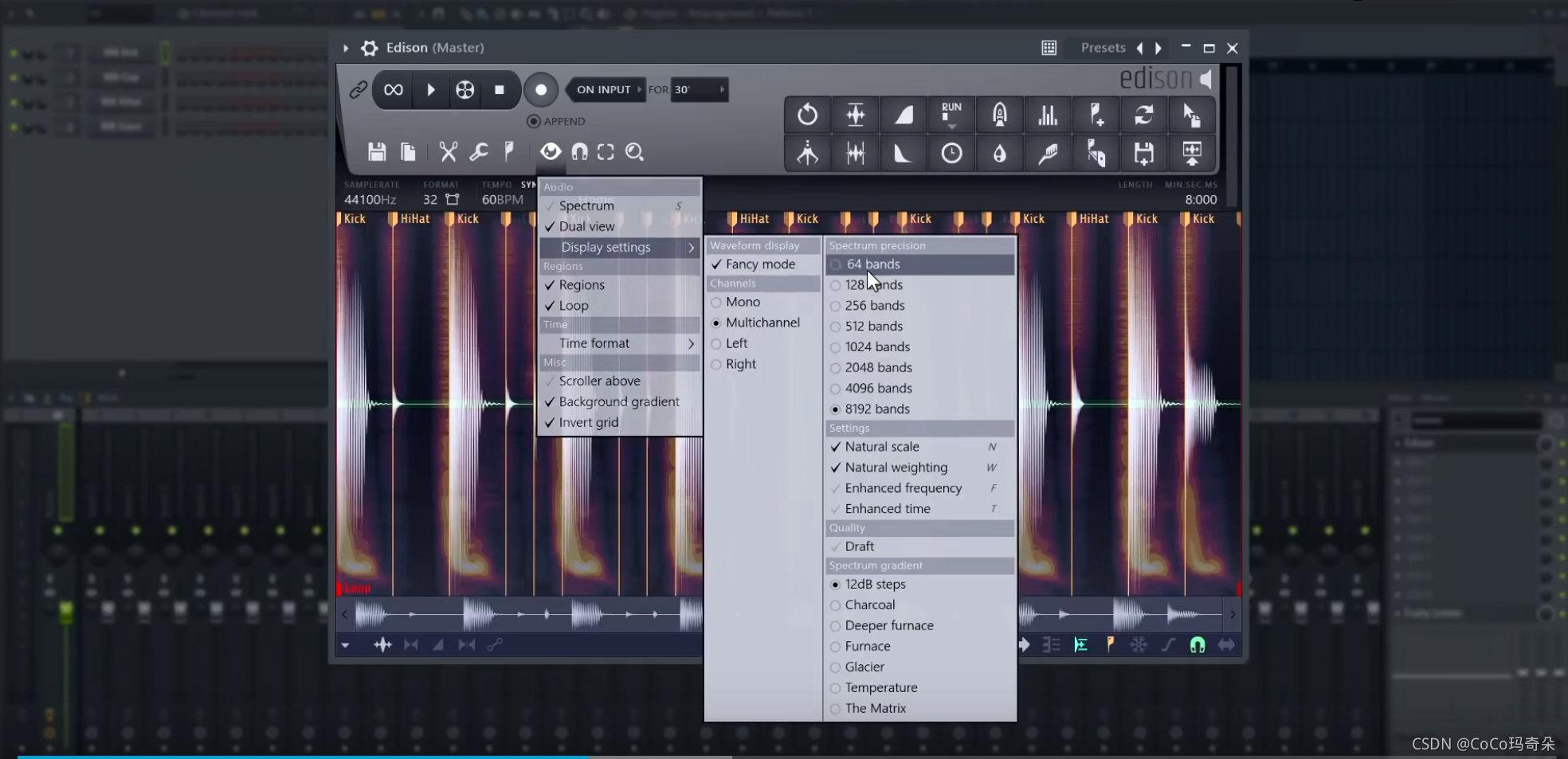Click the round record button
This screenshot has width=1568, height=759.
[x=541, y=89]
